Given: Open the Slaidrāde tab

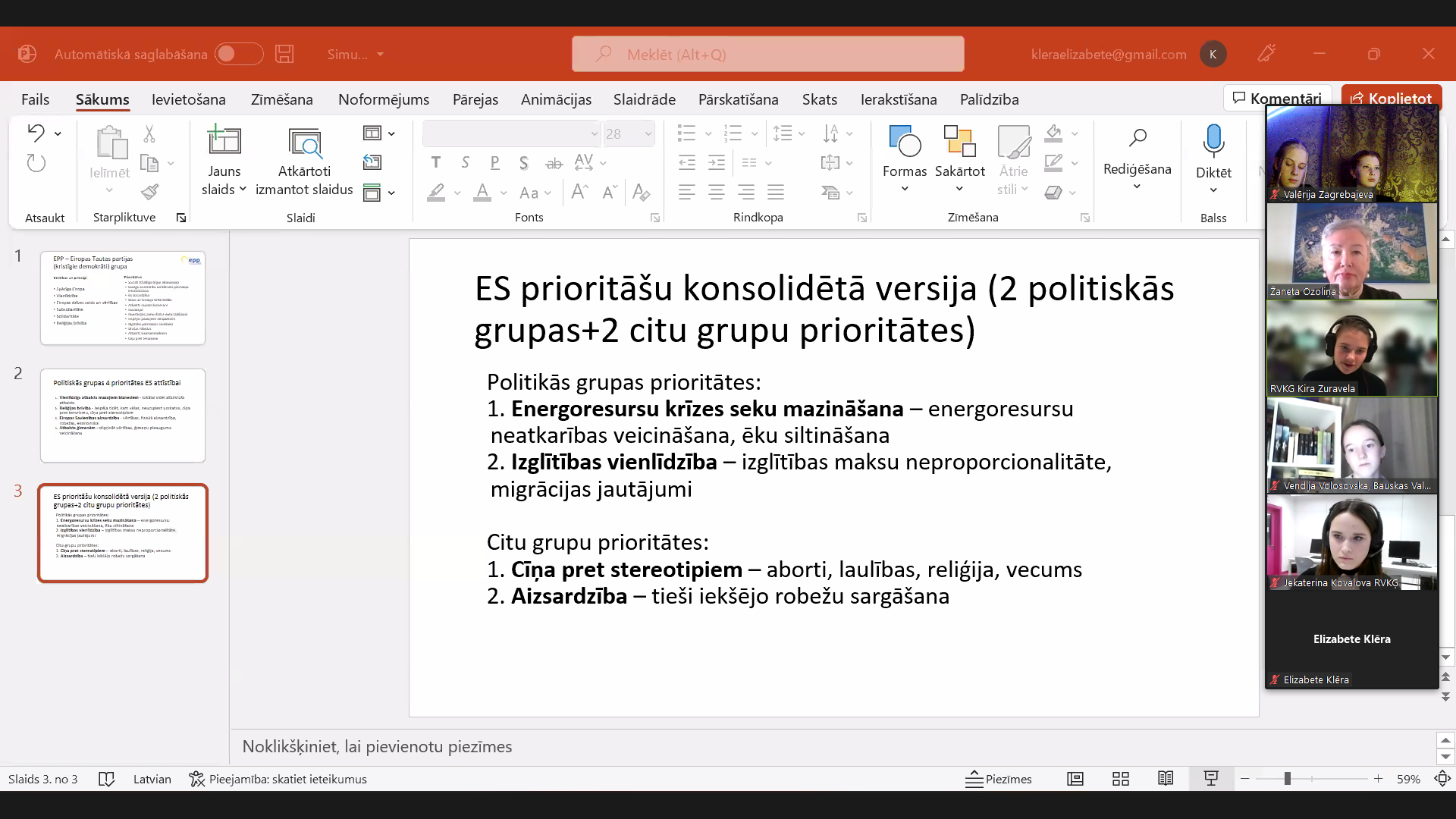Looking at the screenshot, I should (x=645, y=99).
